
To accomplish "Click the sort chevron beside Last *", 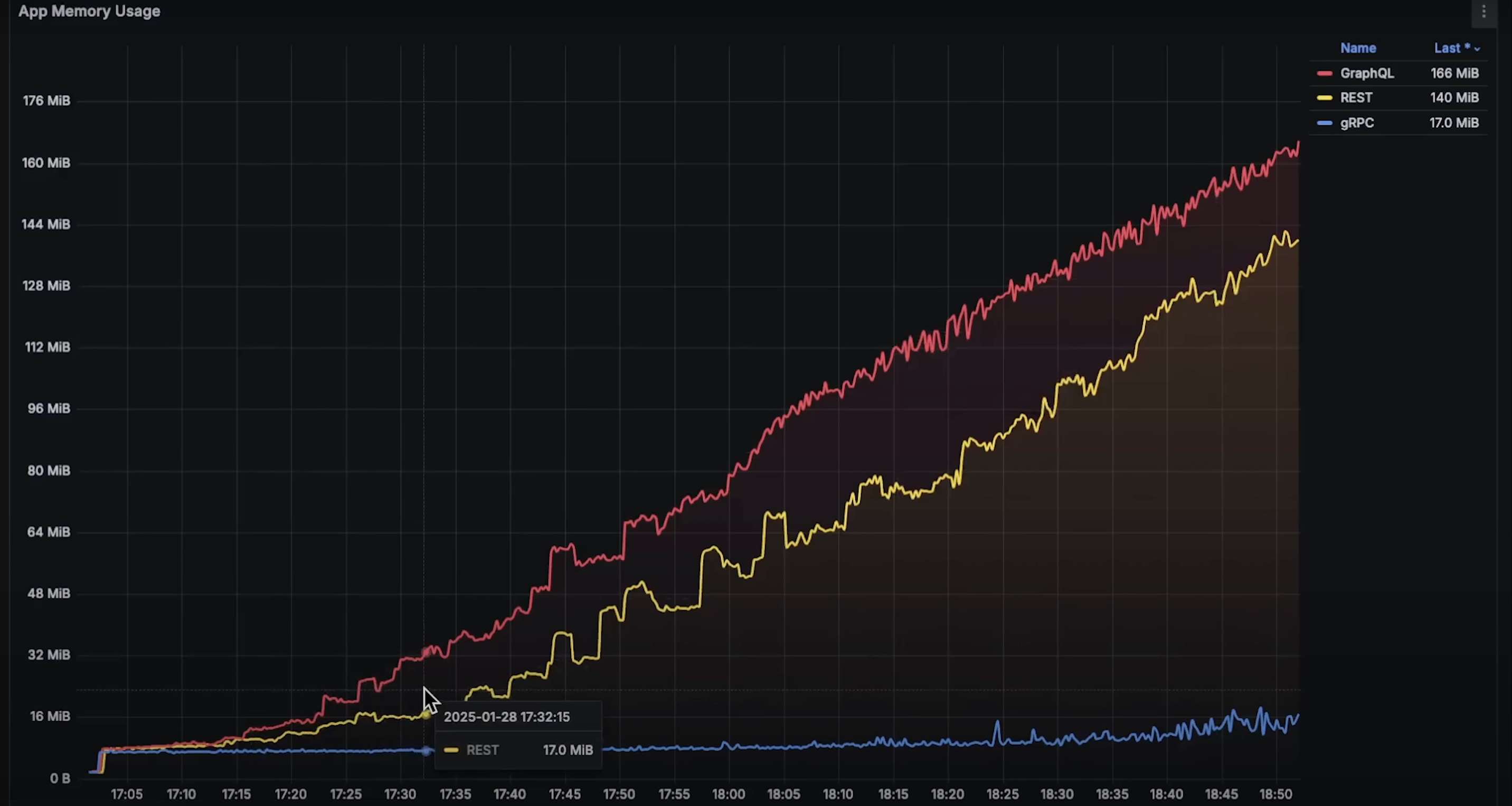I will [x=1477, y=49].
